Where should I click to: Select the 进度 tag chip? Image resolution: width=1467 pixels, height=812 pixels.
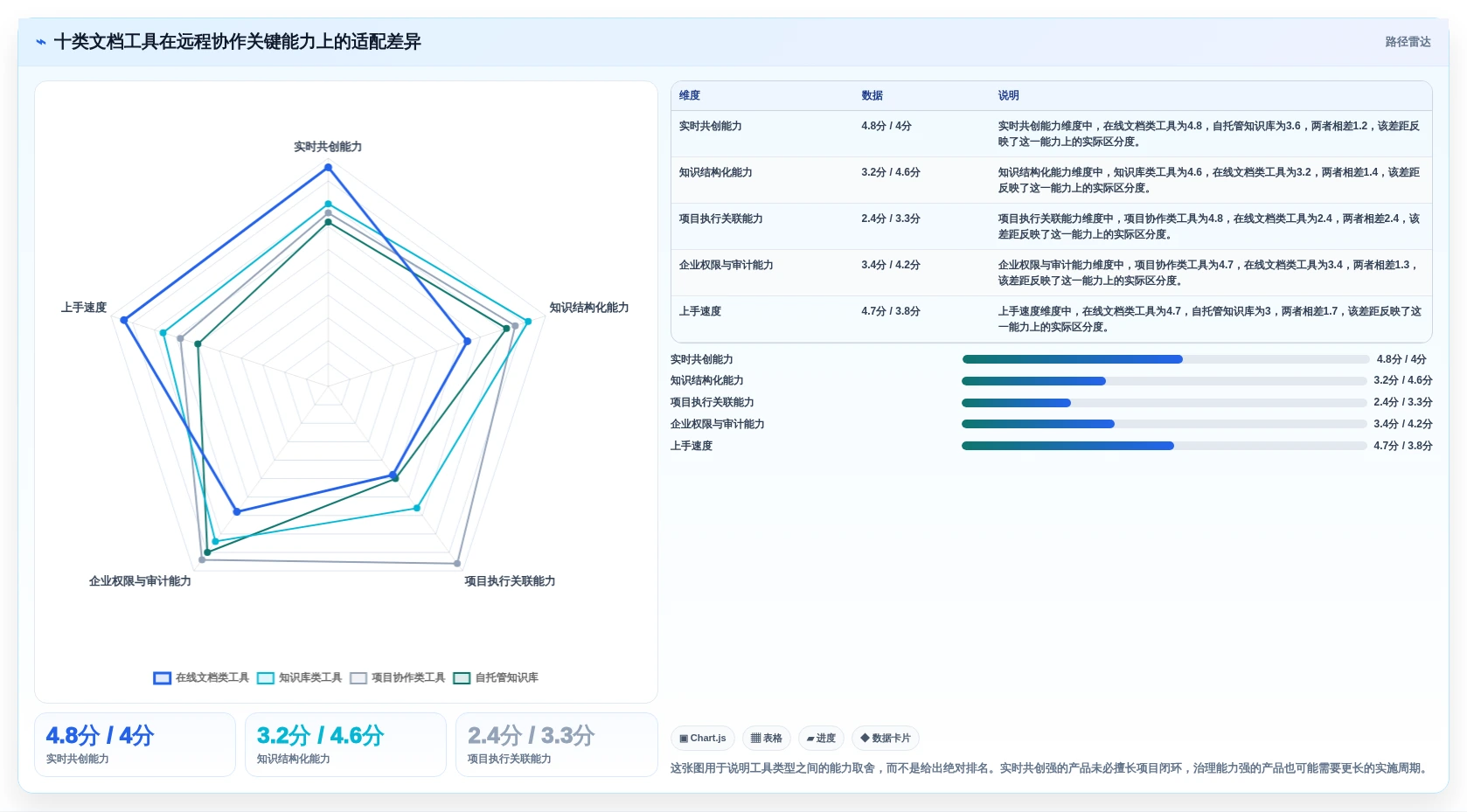(x=821, y=738)
